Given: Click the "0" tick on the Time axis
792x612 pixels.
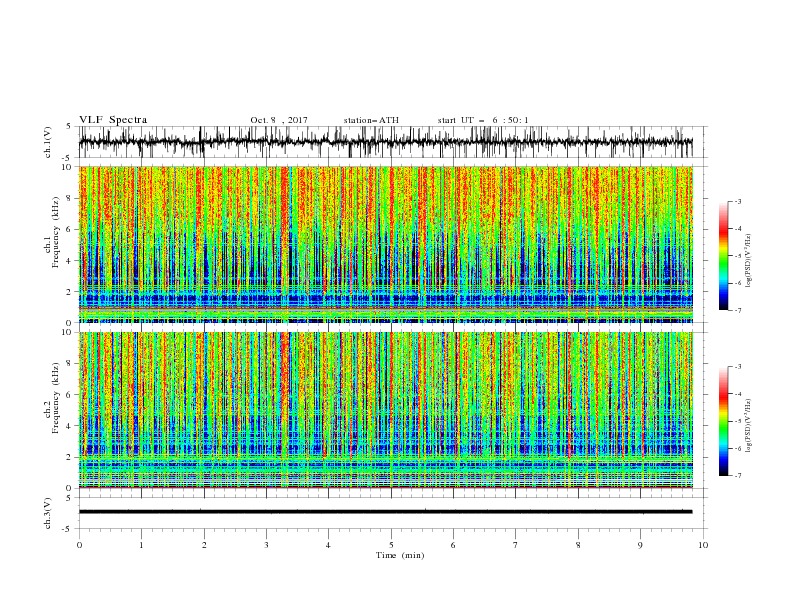Looking at the screenshot, I should click(x=79, y=545).
